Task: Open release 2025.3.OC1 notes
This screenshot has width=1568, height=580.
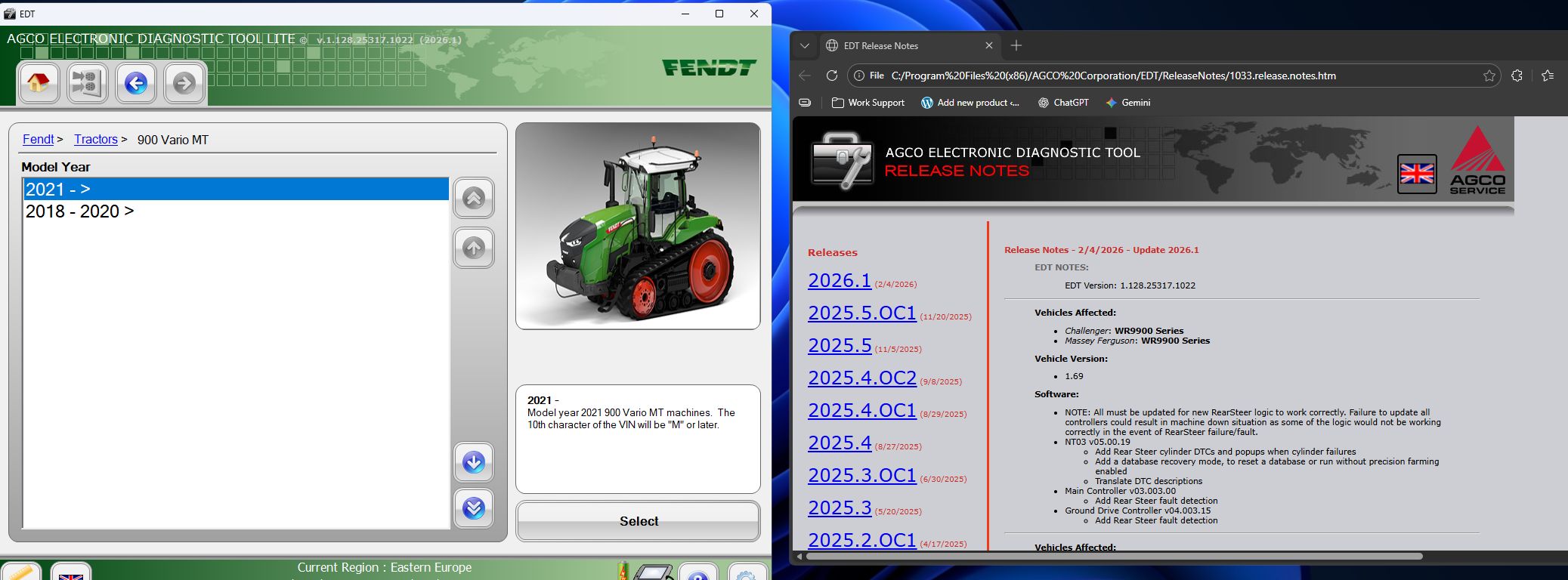Action: (x=862, y=475)
